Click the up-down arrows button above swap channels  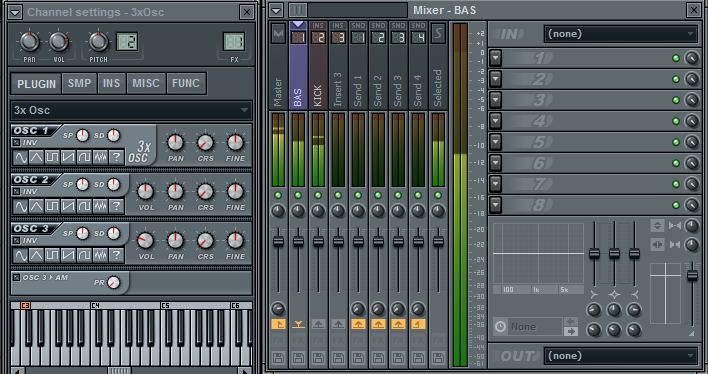tap(657, 225)
